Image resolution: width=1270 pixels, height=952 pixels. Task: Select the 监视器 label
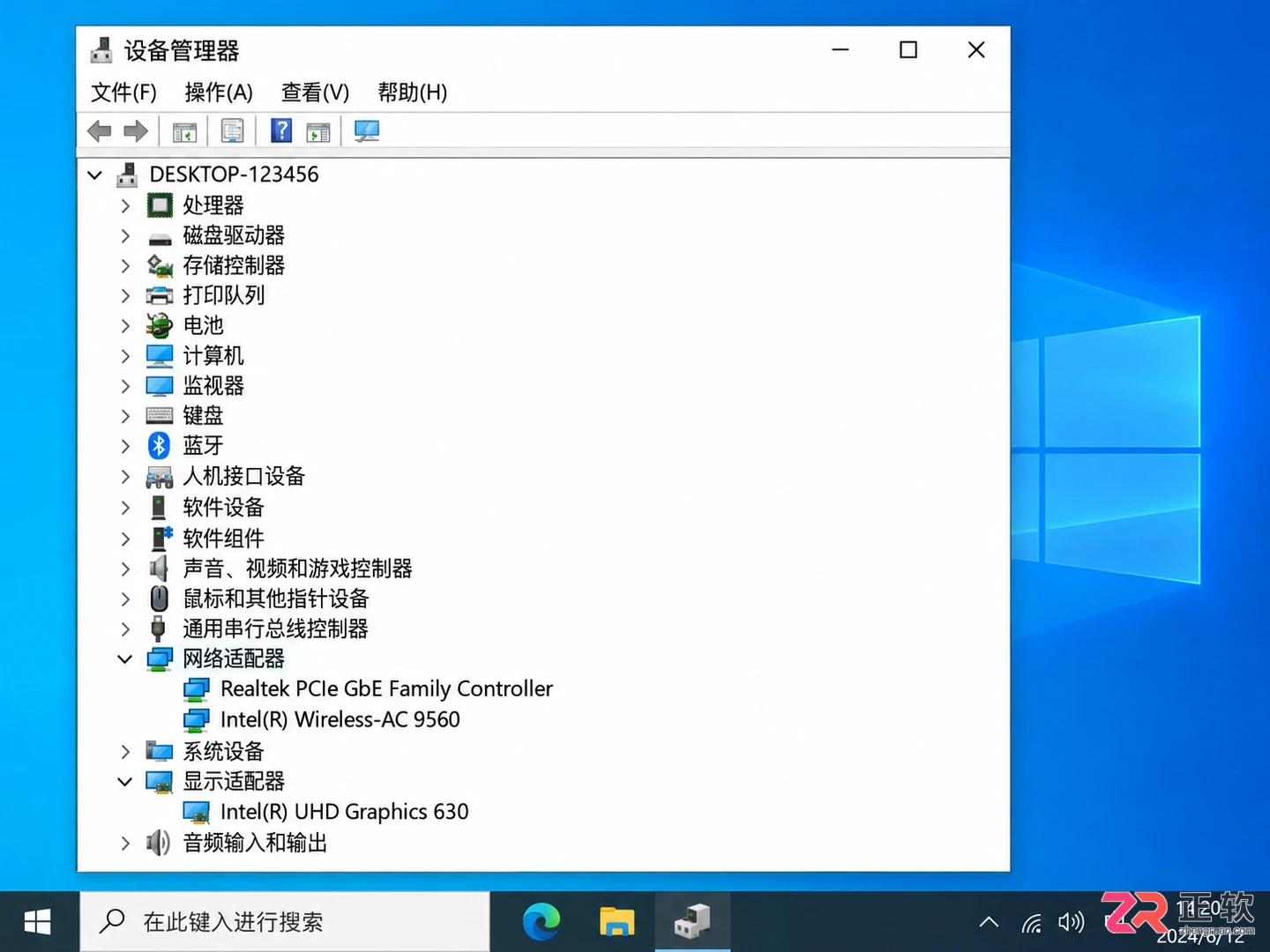coord(213,386)
